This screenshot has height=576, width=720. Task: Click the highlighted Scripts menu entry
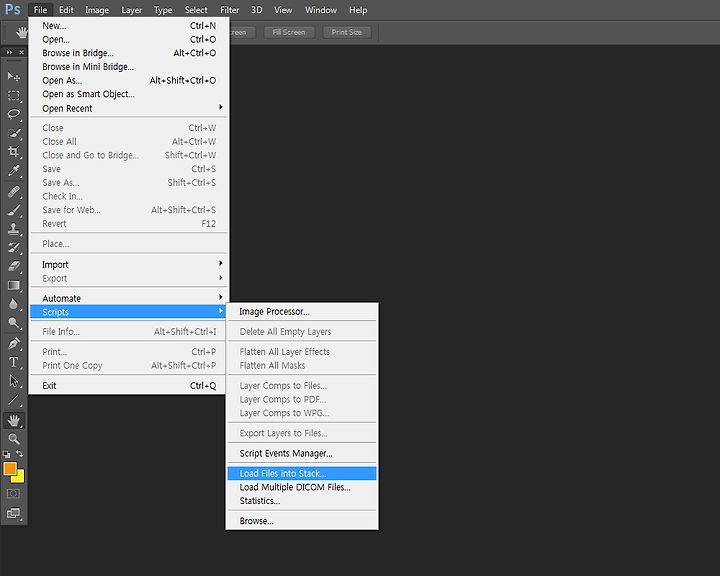[x=129, y=312]
